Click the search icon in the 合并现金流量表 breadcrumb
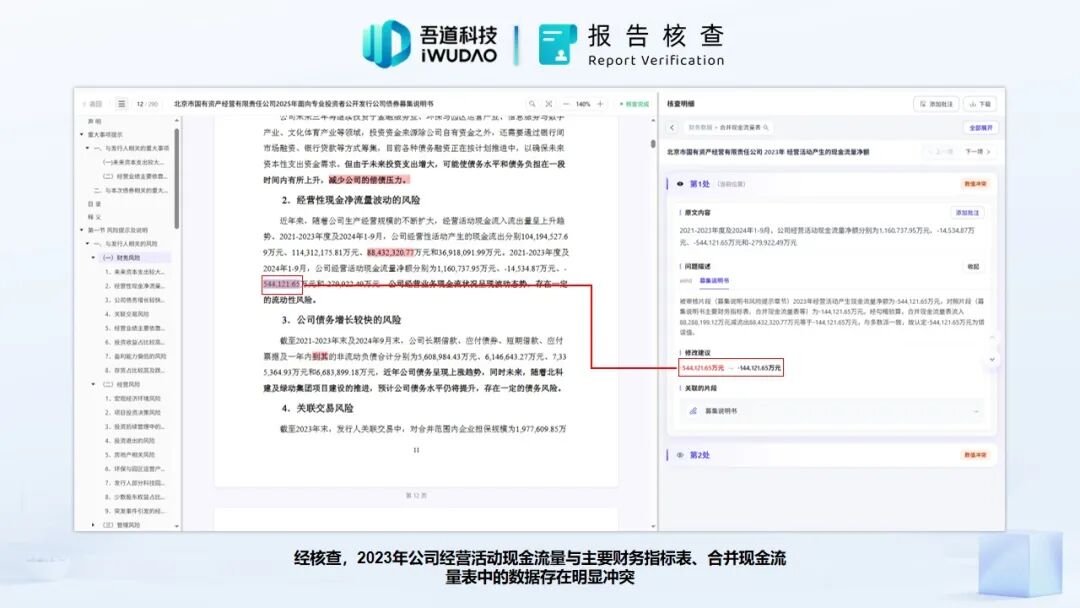The image size is (1080, 608). [x=765, y=127]
